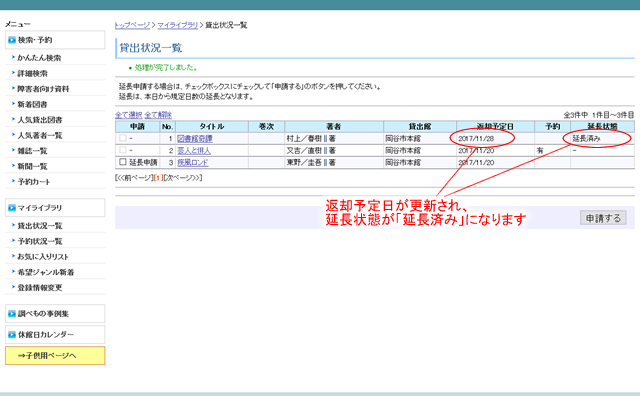Open 予約カート in sidebar
The width and height of the screenshot is (640, 396).
[x=34, y=182]
